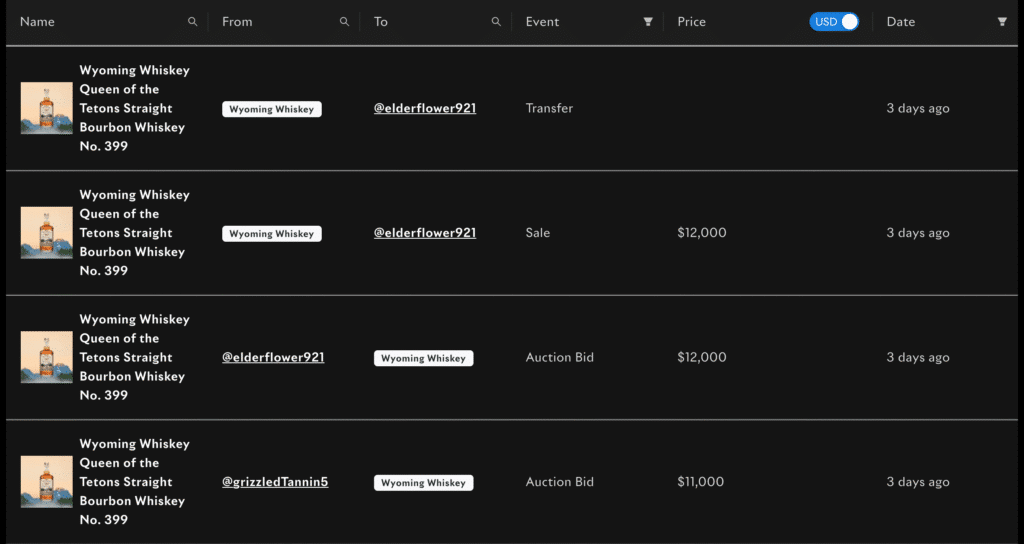Click @elderflower921 in Auction Bid From column
The height and width of the screenshot is (544, 1024).
pyautogui.click(x=273, y=357)
